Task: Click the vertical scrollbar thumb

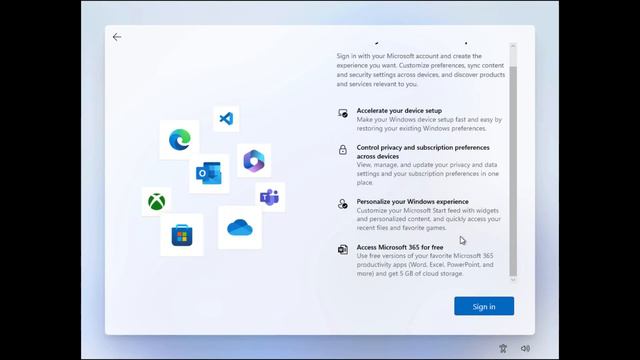Action: pyautogui.click(x=513, y=171)
